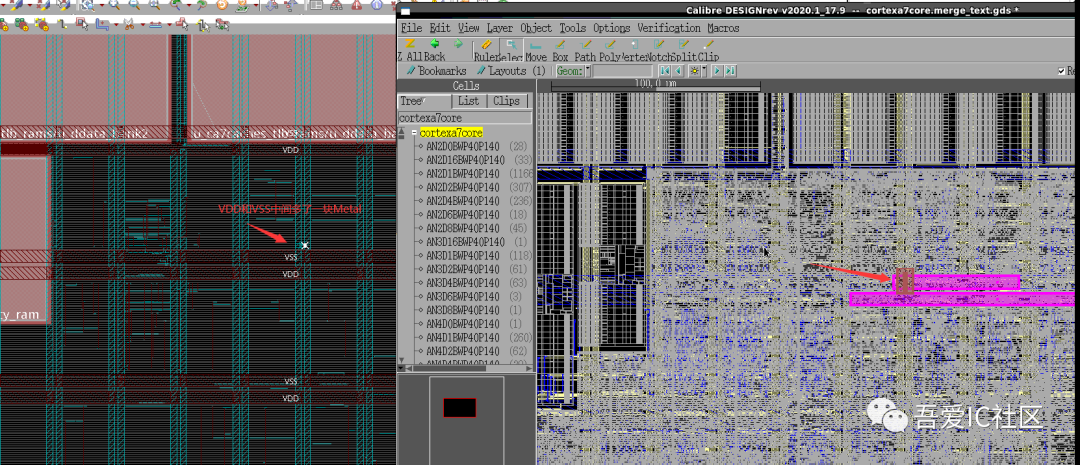Open the View menu
Image resolution: width=1080 pixels, height=465 pixels.
468,28
